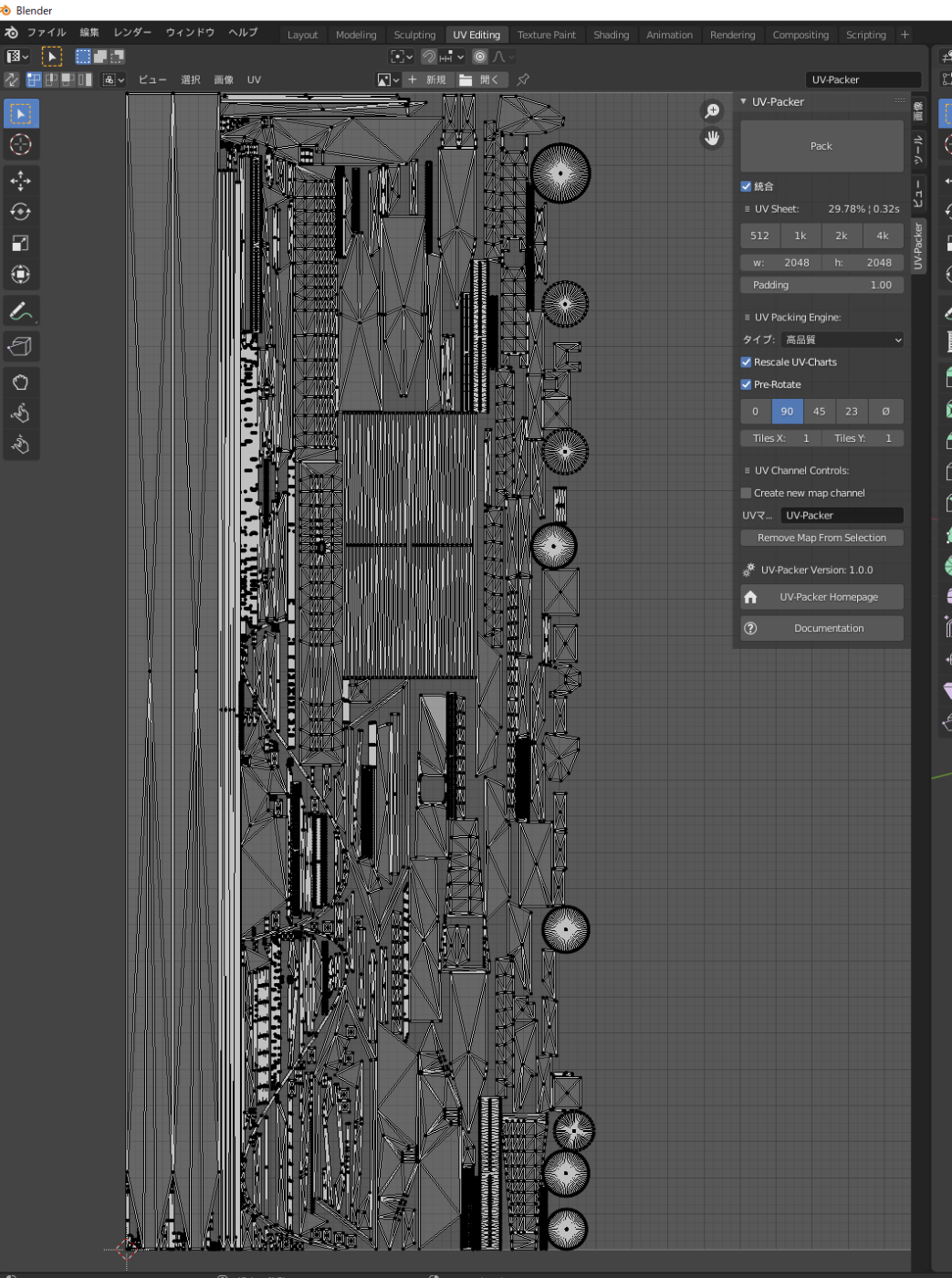Image resolution: width=952 pixels, height=1278 pixels.
Task: Click the UV map name field
Action: coord(842,516)
